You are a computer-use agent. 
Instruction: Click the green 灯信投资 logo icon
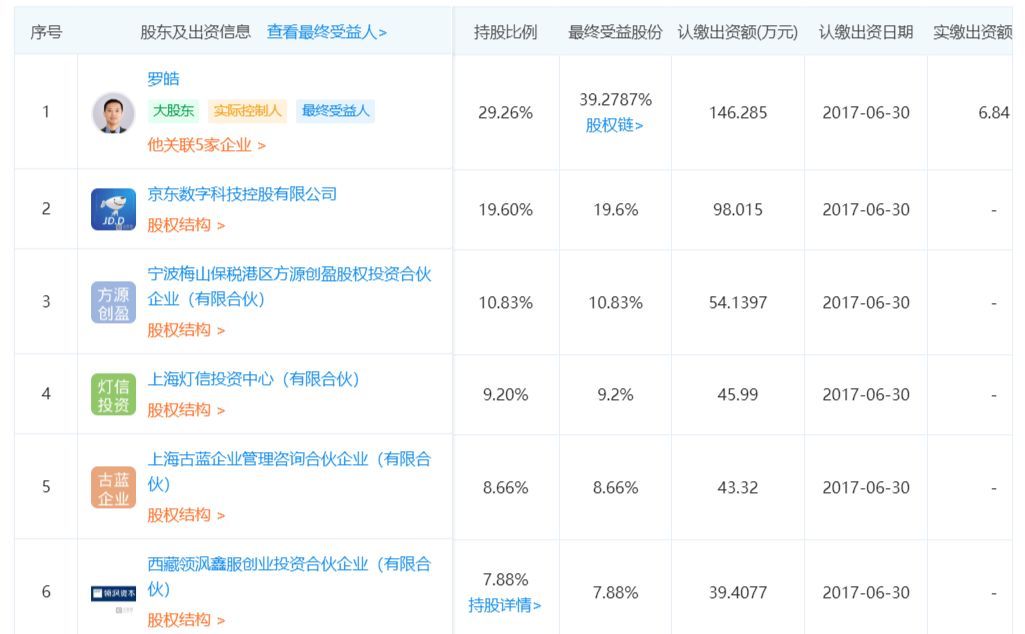tap(113, 394)
